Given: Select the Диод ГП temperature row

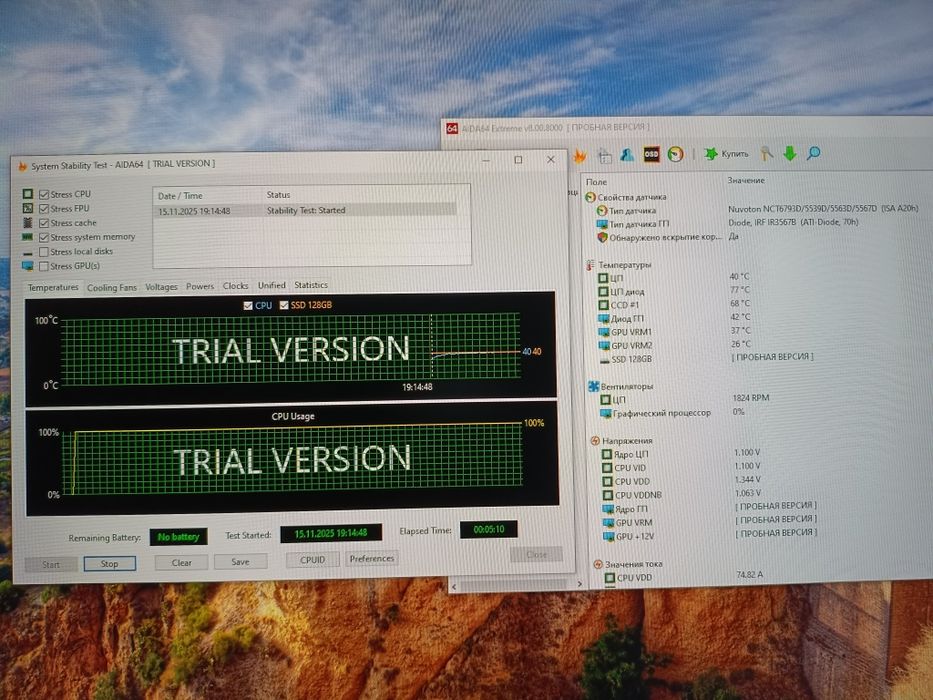Looking at the screenshot, I should pos(672,318).
